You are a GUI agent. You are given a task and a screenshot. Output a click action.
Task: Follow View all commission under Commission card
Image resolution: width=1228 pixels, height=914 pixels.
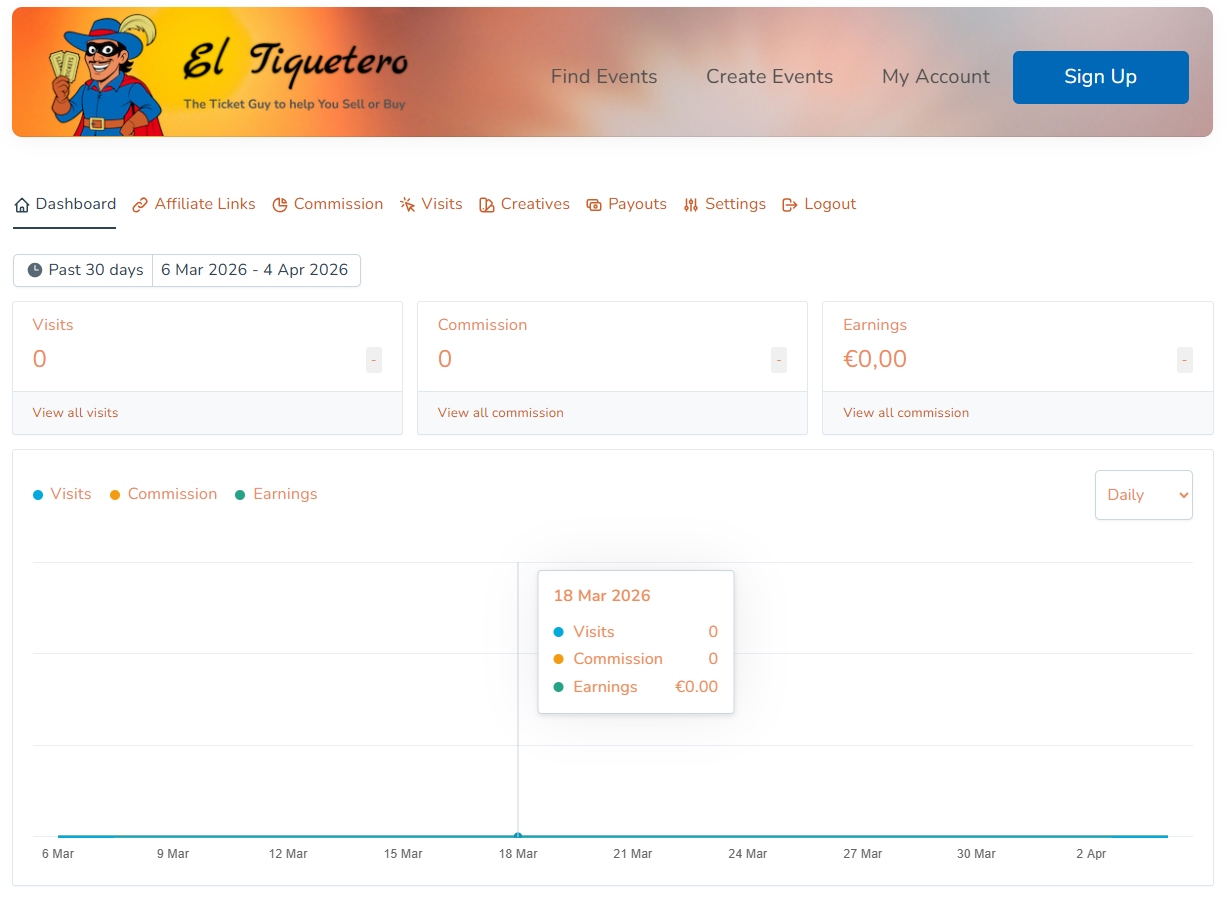point(501,413)
